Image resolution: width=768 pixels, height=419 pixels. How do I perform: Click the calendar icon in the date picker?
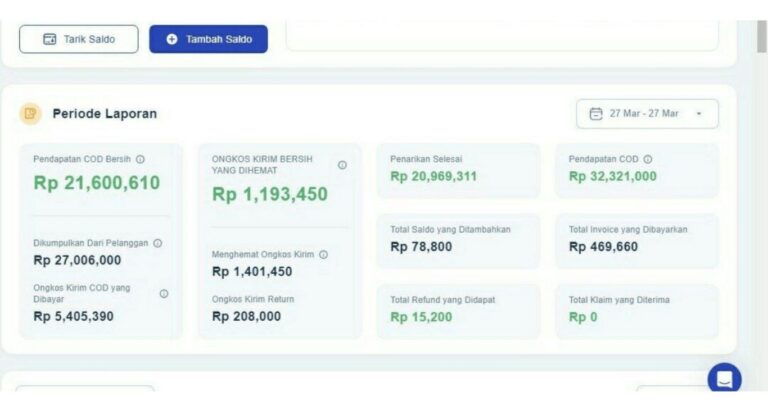coord(596,114)
